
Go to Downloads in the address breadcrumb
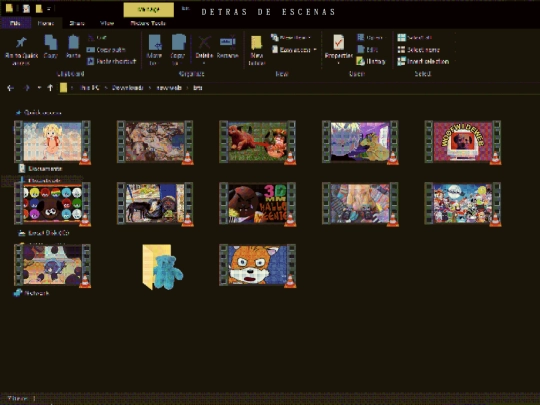pos(127,88)
